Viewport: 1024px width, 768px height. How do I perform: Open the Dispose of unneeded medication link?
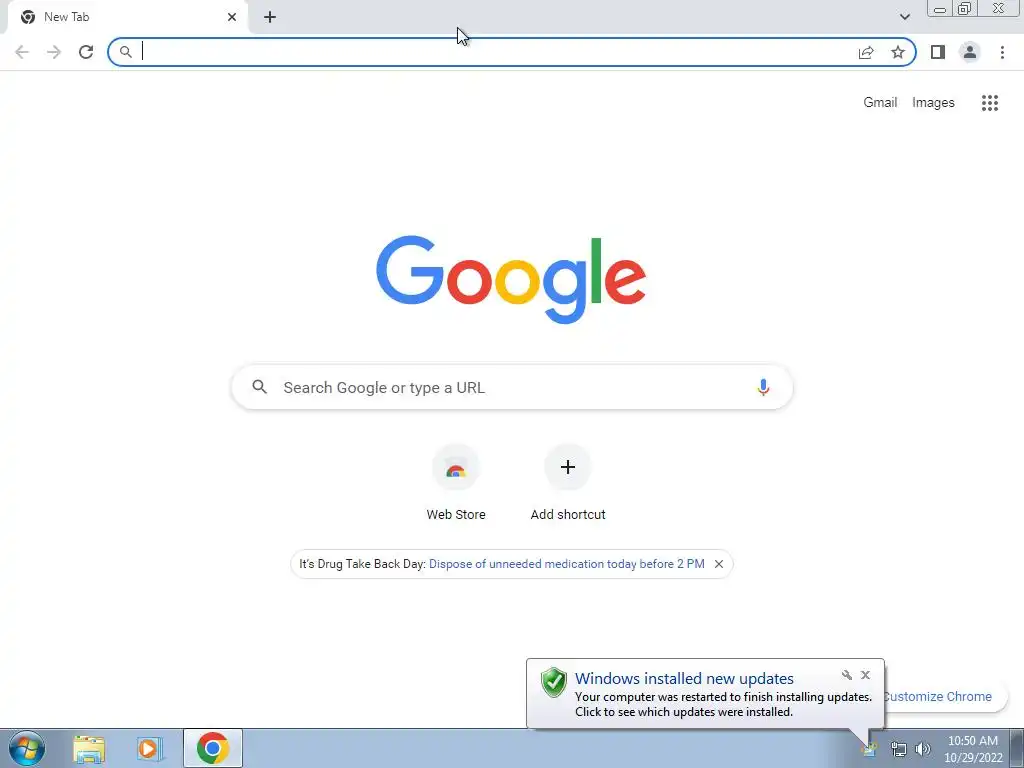pos(567,564)
